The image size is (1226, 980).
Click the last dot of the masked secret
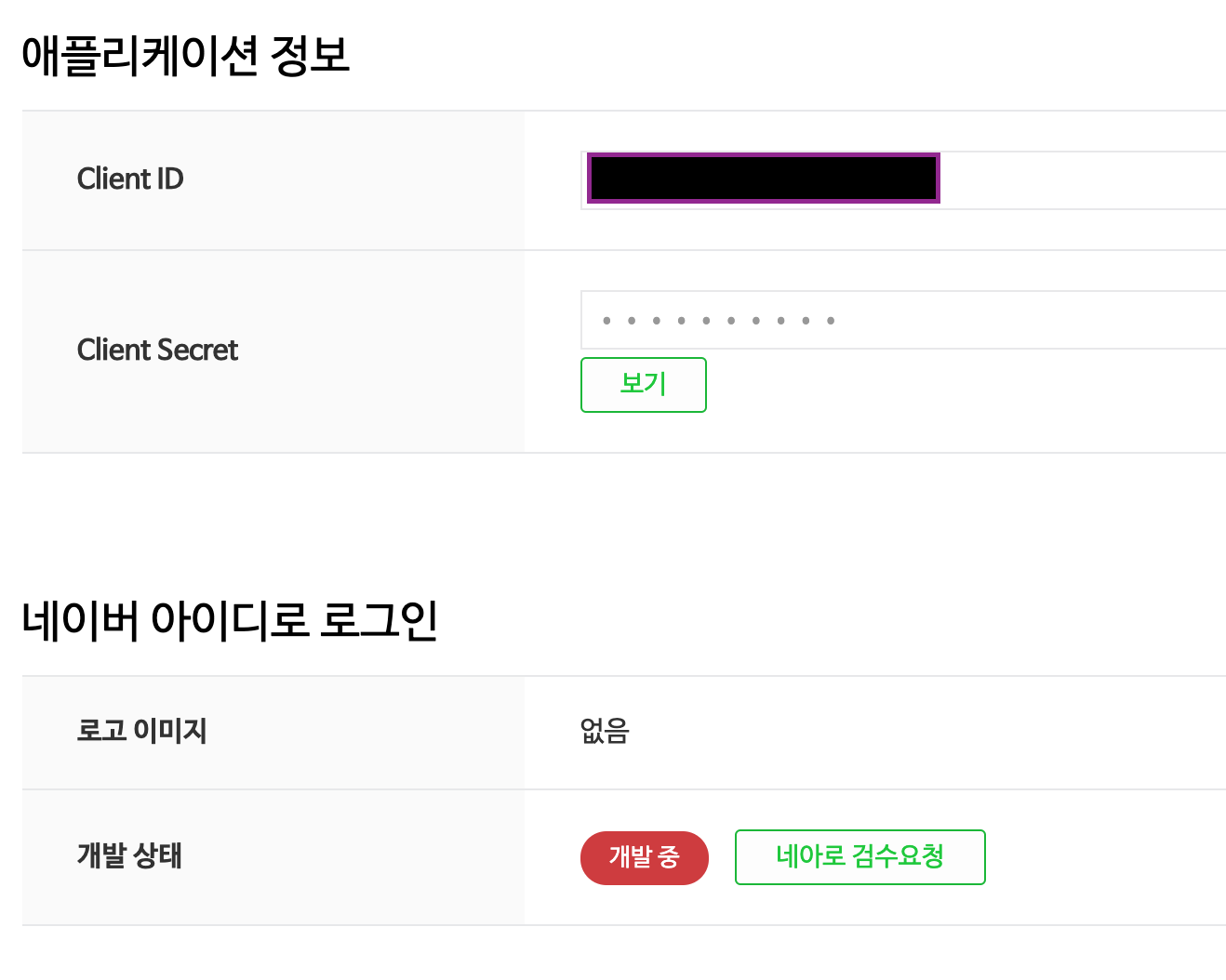pyautogui.click(x=831, y=321)
